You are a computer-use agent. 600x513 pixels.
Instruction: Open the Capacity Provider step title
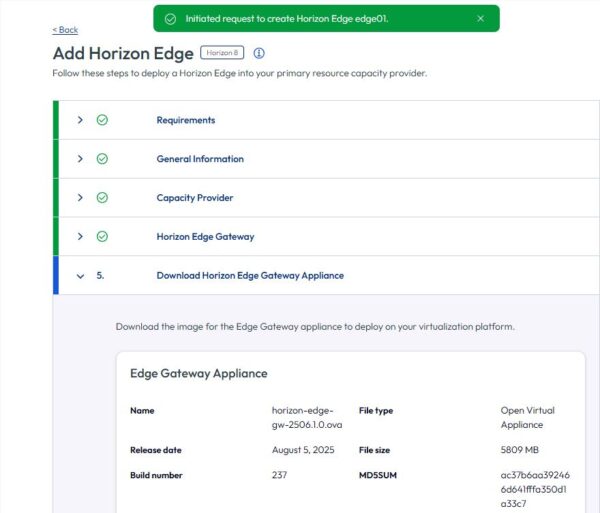(x=195, y=198)
